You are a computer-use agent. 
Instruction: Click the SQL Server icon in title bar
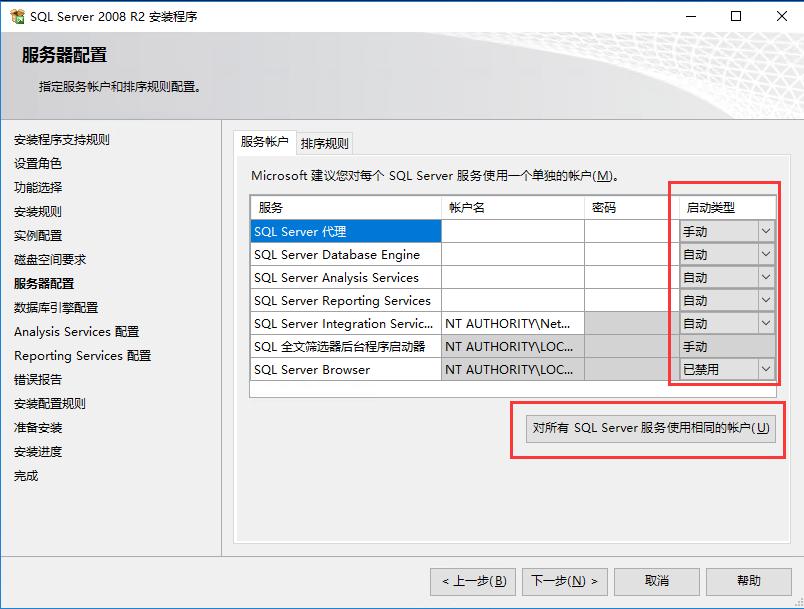pyautogui.click(x=18, y=16)
